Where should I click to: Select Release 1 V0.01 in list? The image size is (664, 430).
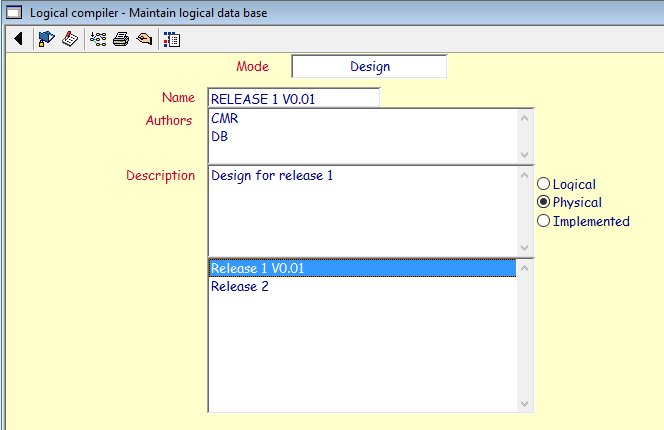pyautogui.click(x=362, y=268)
